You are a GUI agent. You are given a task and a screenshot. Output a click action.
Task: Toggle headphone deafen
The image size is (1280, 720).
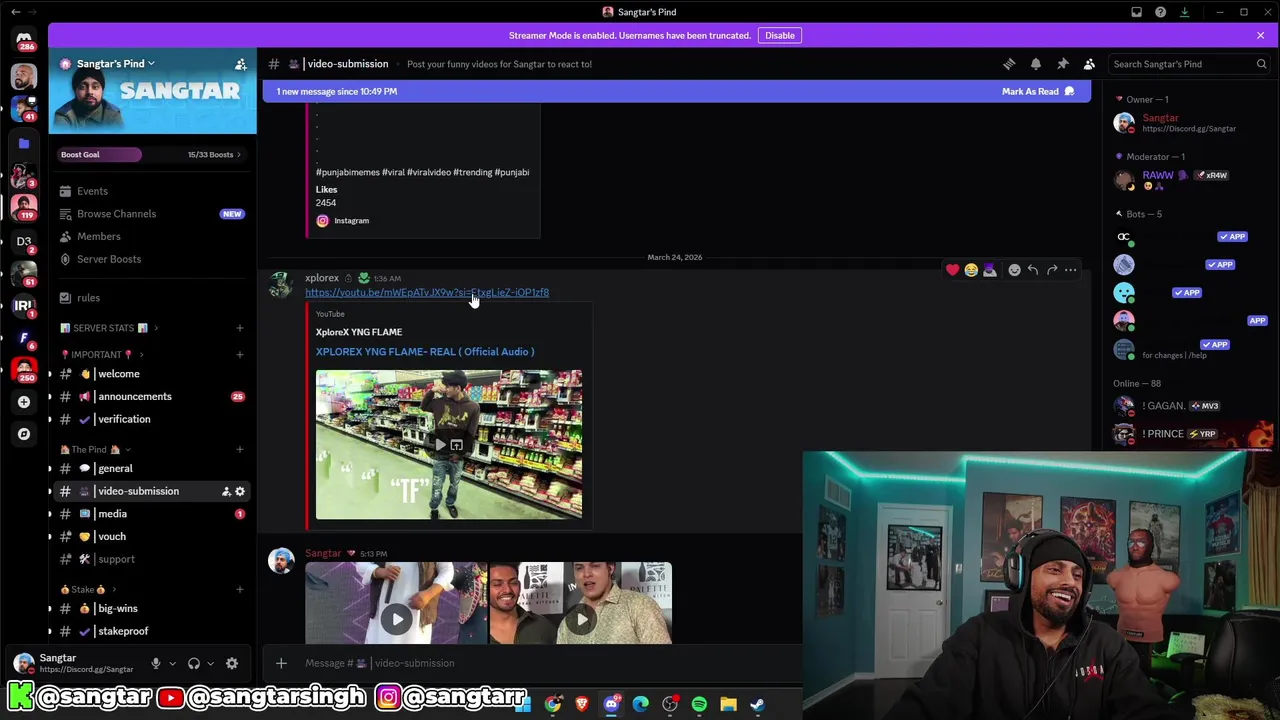point(194,663)
